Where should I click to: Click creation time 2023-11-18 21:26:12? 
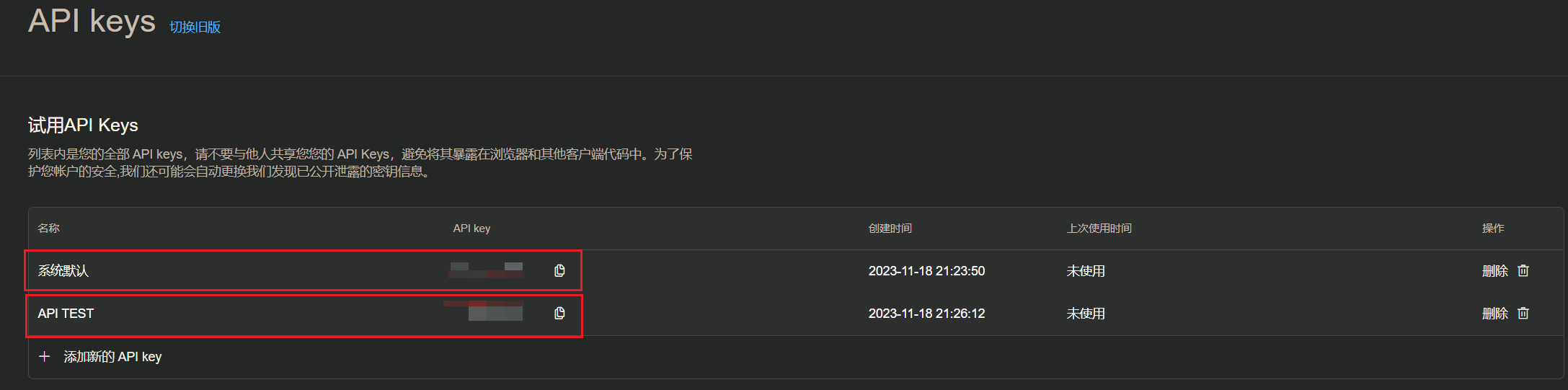[926, 313]
